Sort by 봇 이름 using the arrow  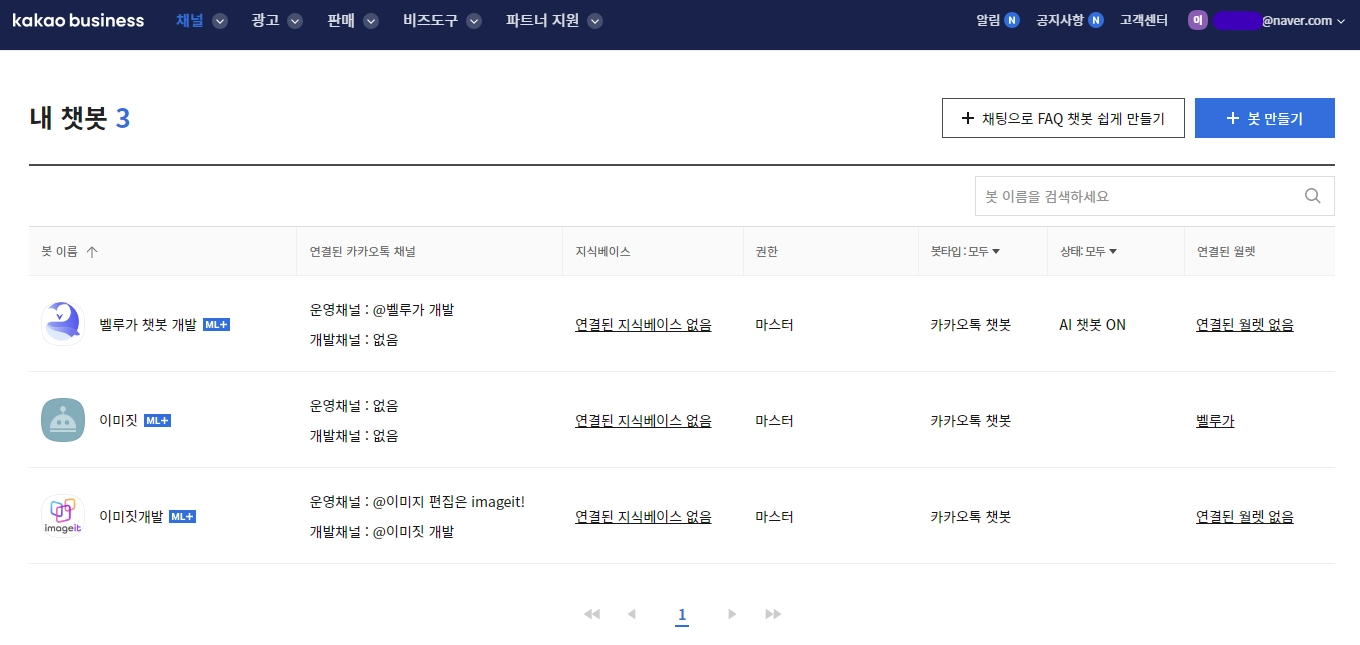click(92, 252)
